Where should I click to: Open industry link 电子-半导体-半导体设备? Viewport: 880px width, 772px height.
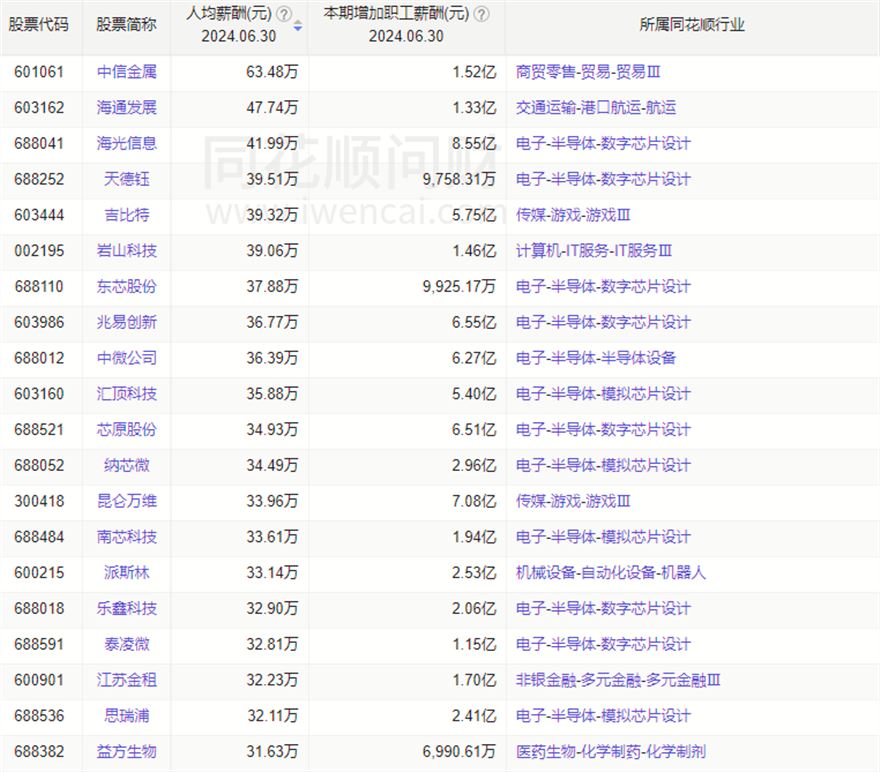(596, 358)
